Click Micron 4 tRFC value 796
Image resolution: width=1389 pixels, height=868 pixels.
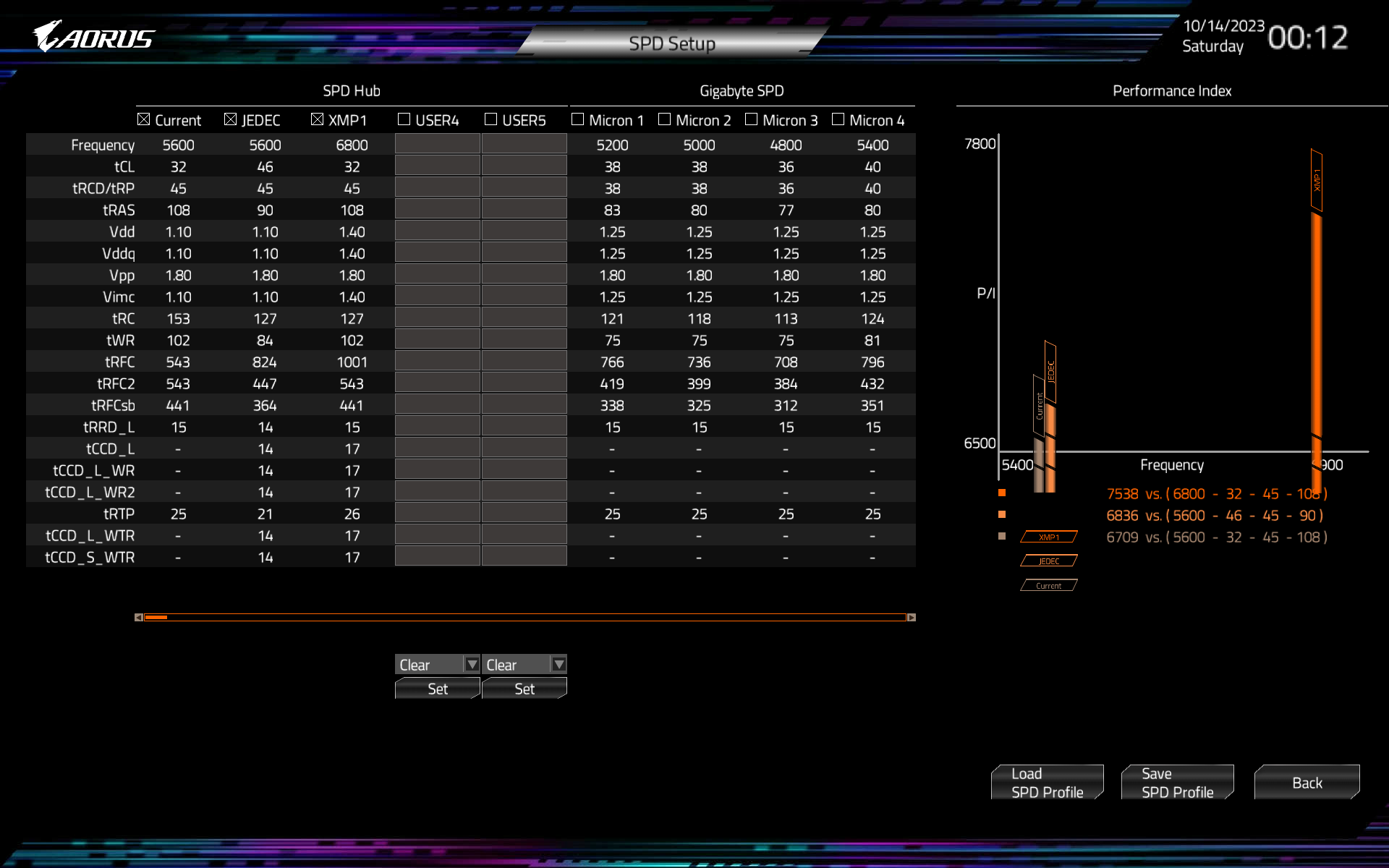coord(872,362)
